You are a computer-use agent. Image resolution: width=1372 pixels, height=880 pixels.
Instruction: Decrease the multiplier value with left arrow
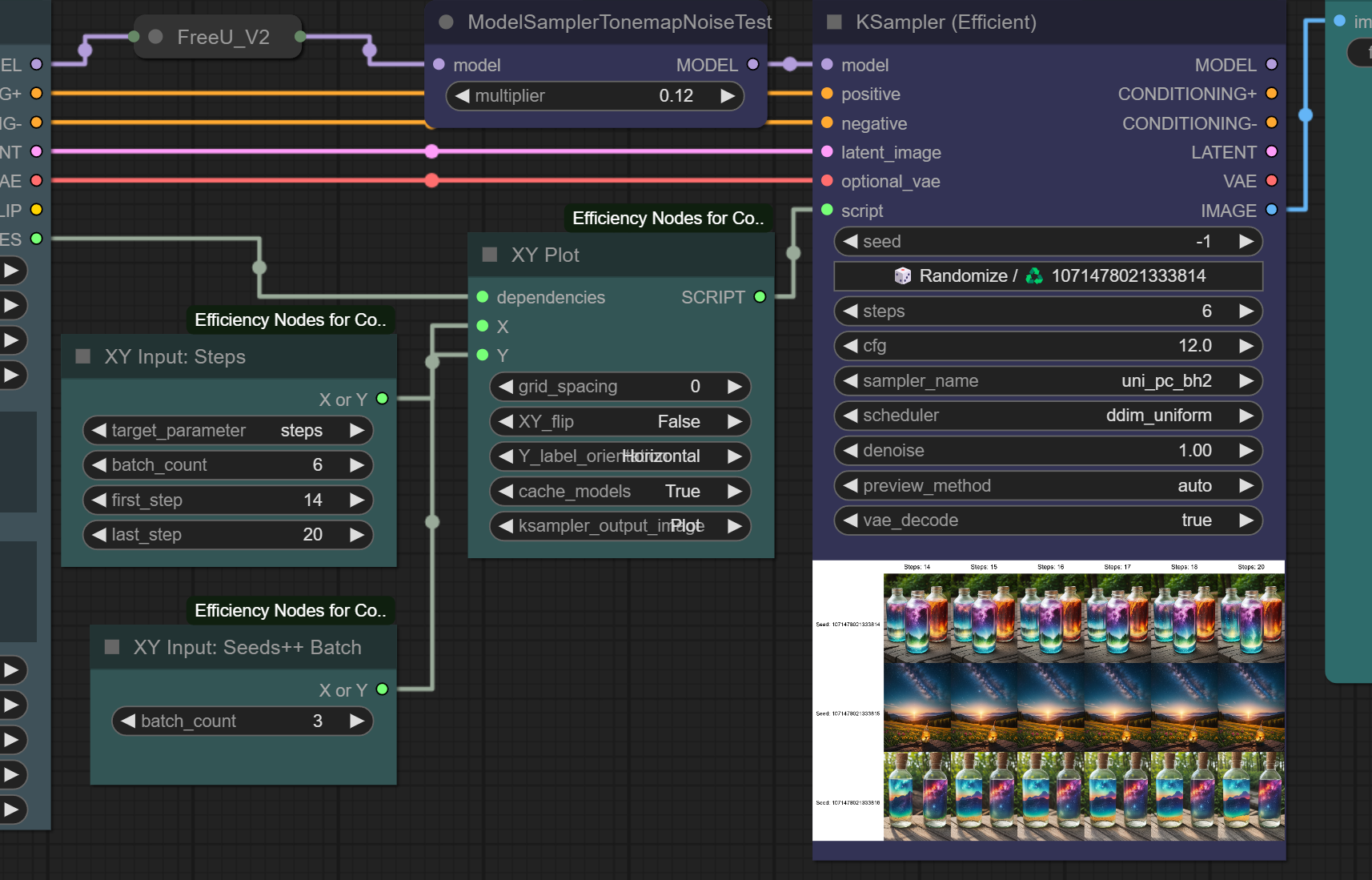point(463,96)
